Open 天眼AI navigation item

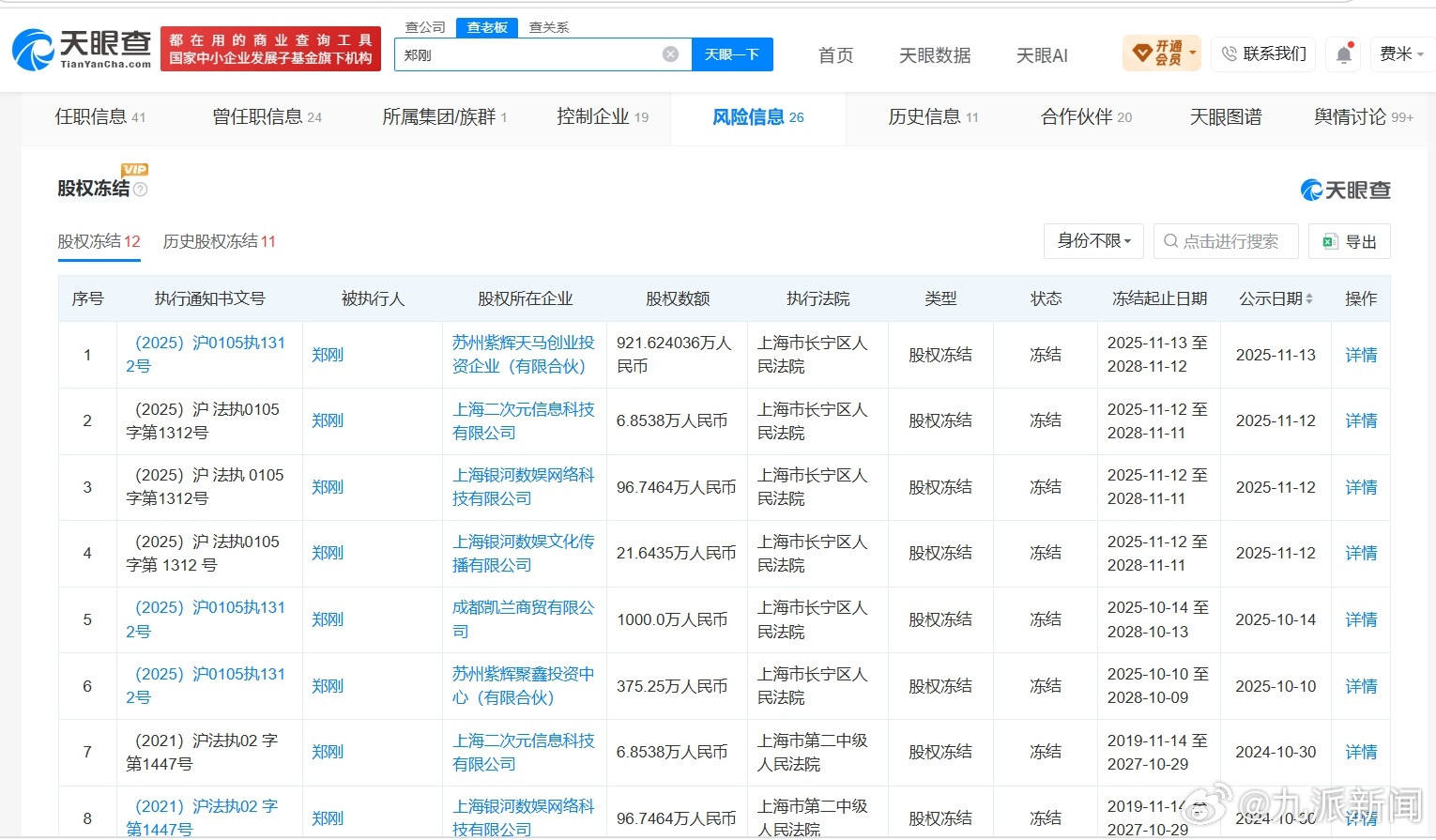point(1042,55)
